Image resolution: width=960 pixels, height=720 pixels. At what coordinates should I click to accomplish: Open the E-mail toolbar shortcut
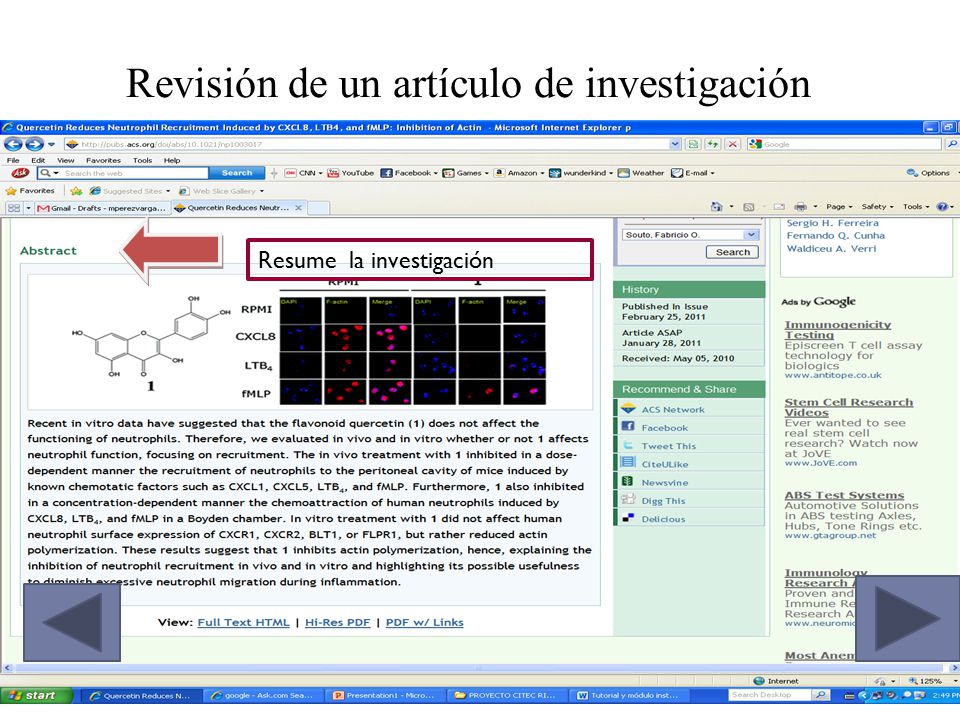pyautogui.click(x=692, y=173)
